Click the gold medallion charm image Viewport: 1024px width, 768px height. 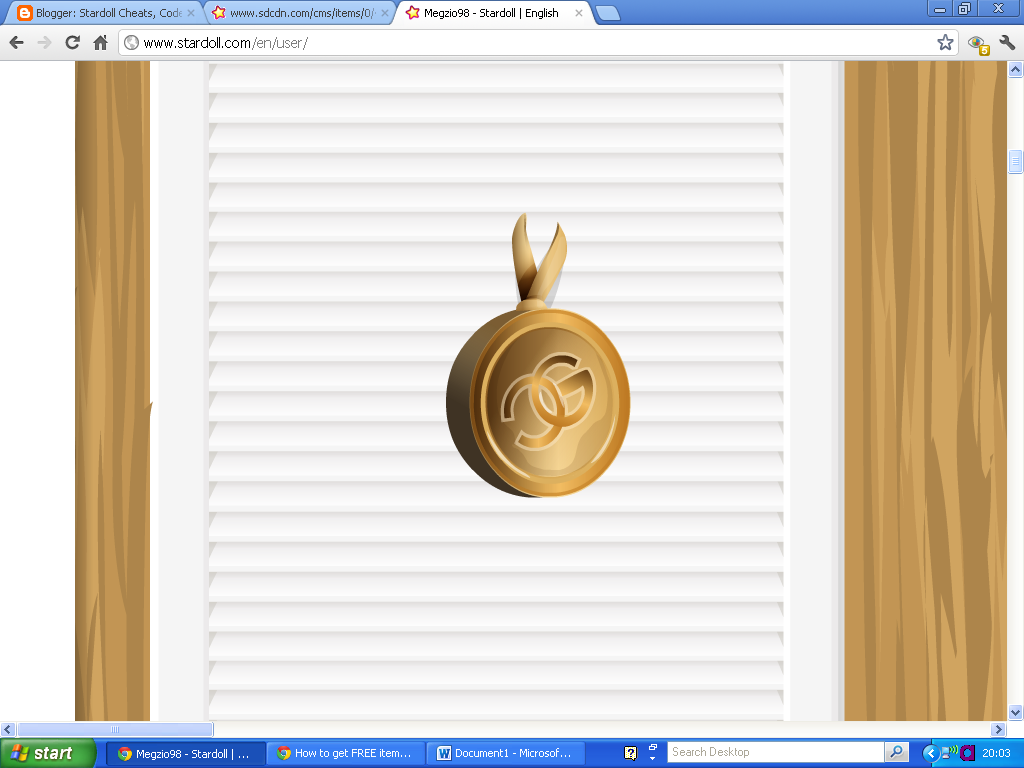(538, 355)
